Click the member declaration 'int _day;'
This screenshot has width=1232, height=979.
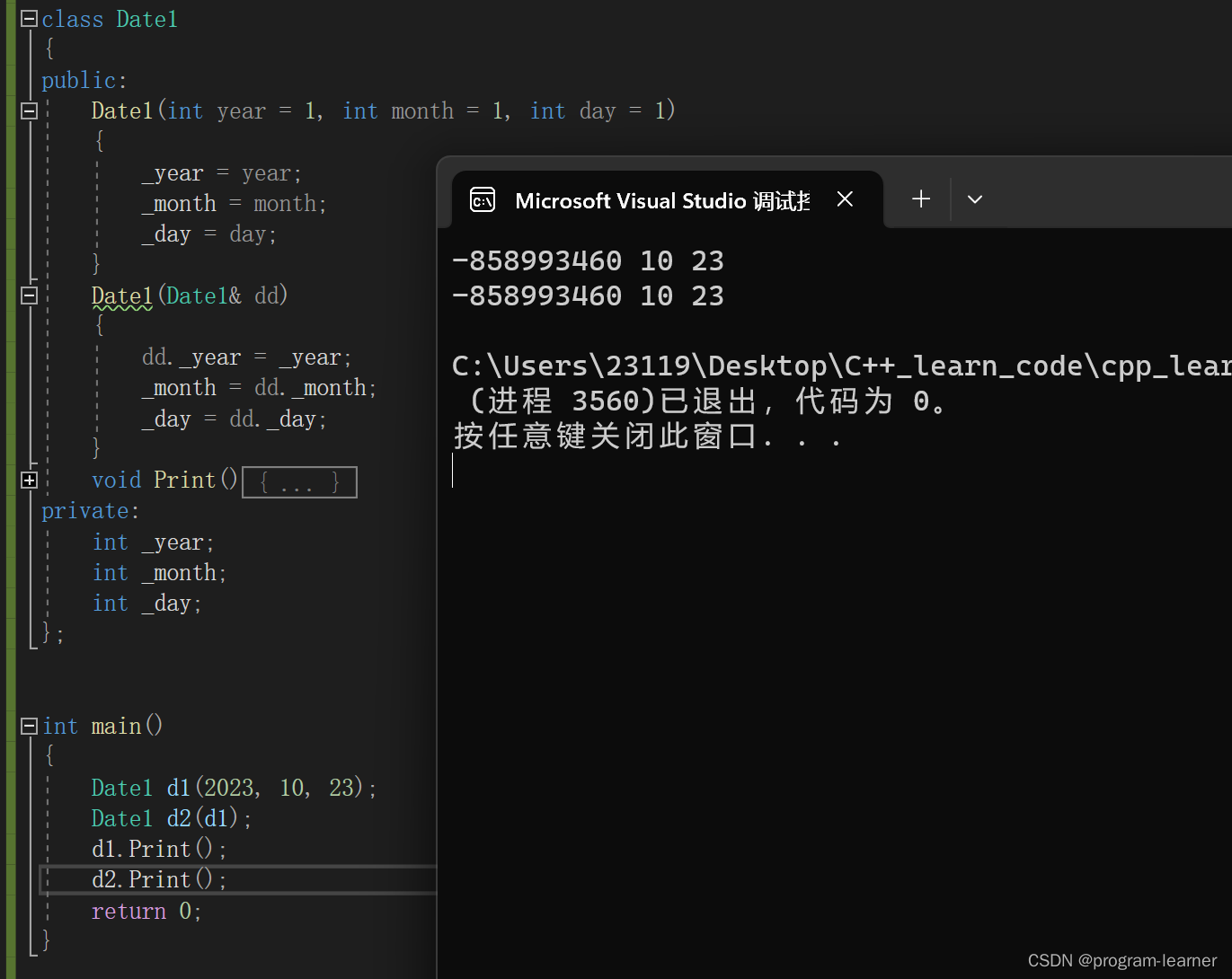click(147, 604)
